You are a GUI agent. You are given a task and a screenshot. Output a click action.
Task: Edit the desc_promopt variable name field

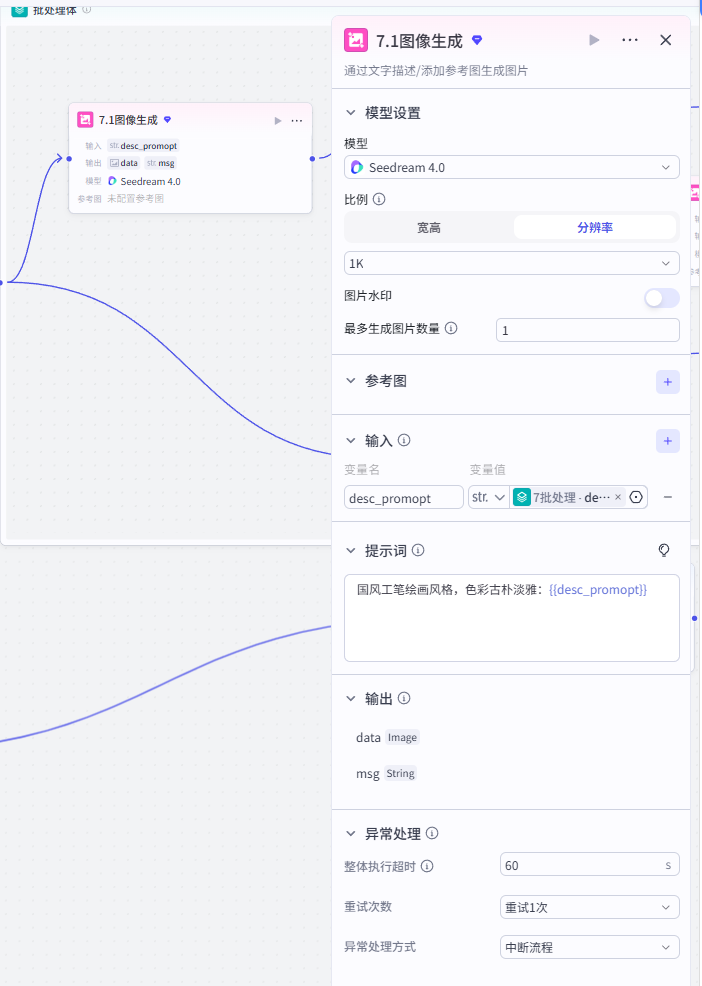(x=404, y=497)
